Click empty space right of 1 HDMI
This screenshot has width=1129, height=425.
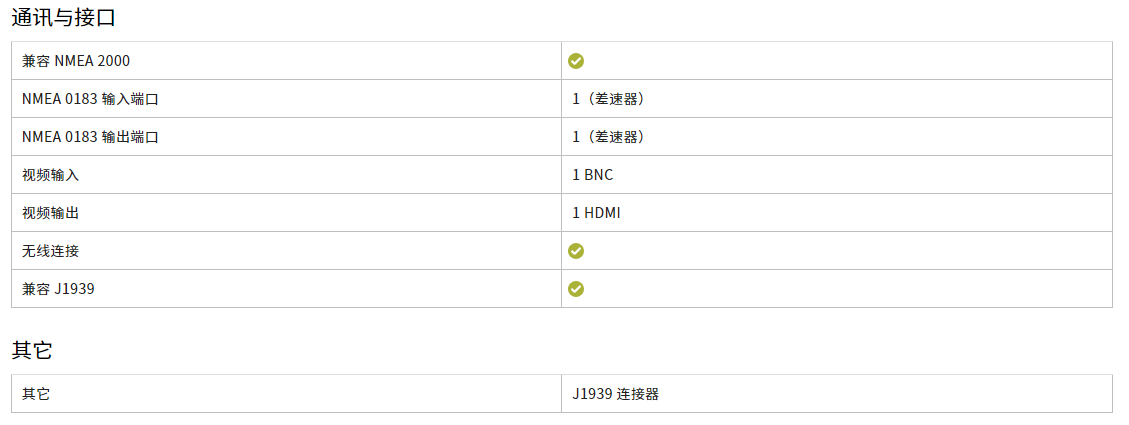[x=864, y=213]
